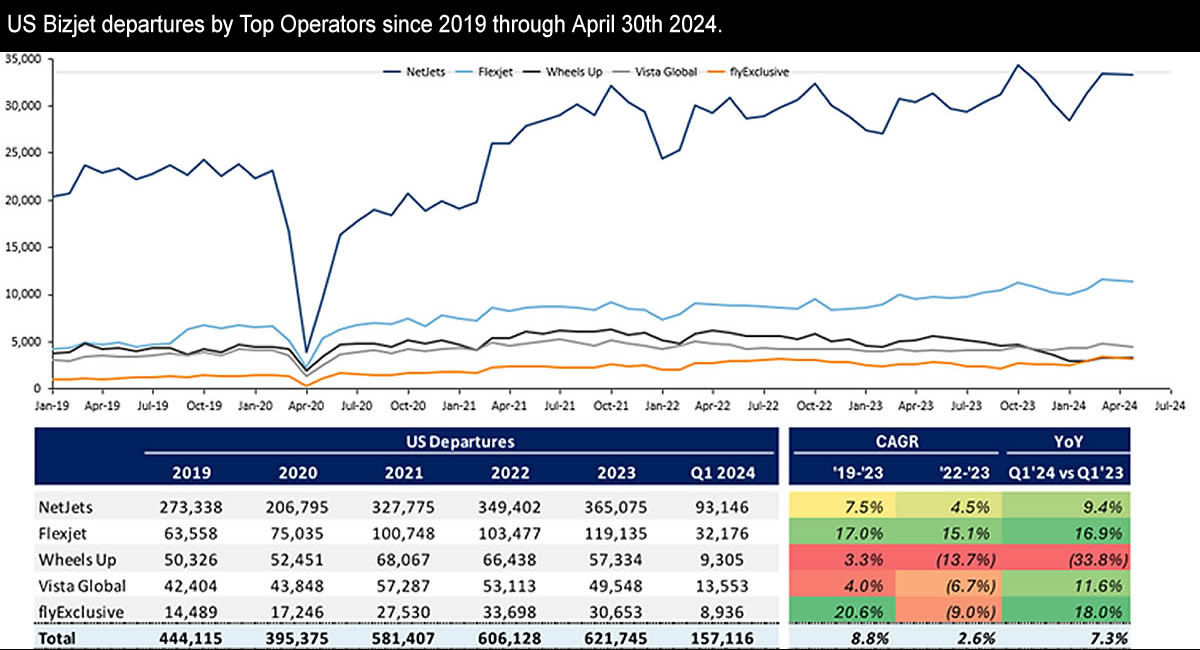Click the green 20.6% flyExclusive cell
This screenshot has width=1200, height=650.
point(843,610)
